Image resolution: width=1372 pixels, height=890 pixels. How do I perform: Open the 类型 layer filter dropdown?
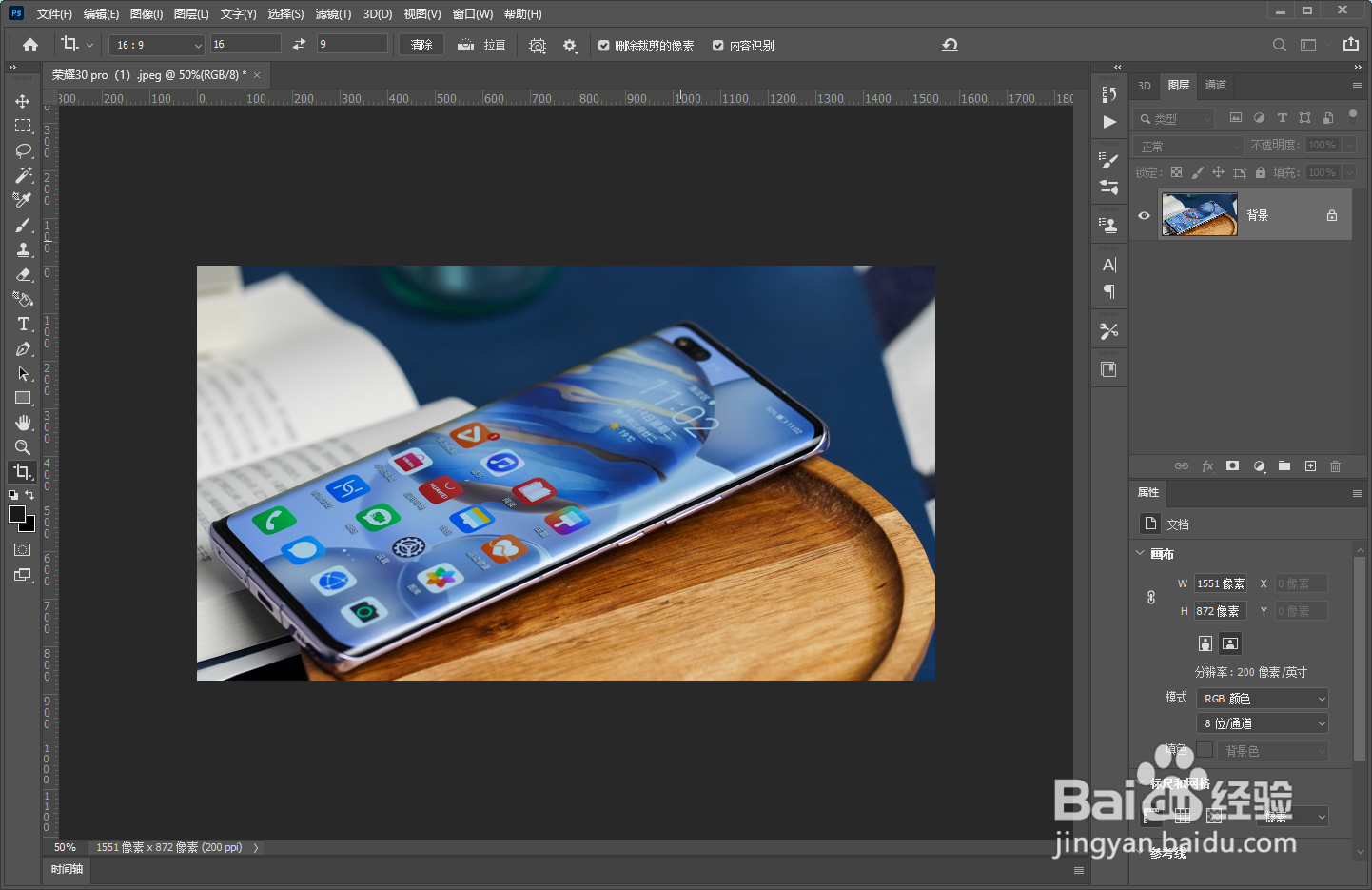1174,118
